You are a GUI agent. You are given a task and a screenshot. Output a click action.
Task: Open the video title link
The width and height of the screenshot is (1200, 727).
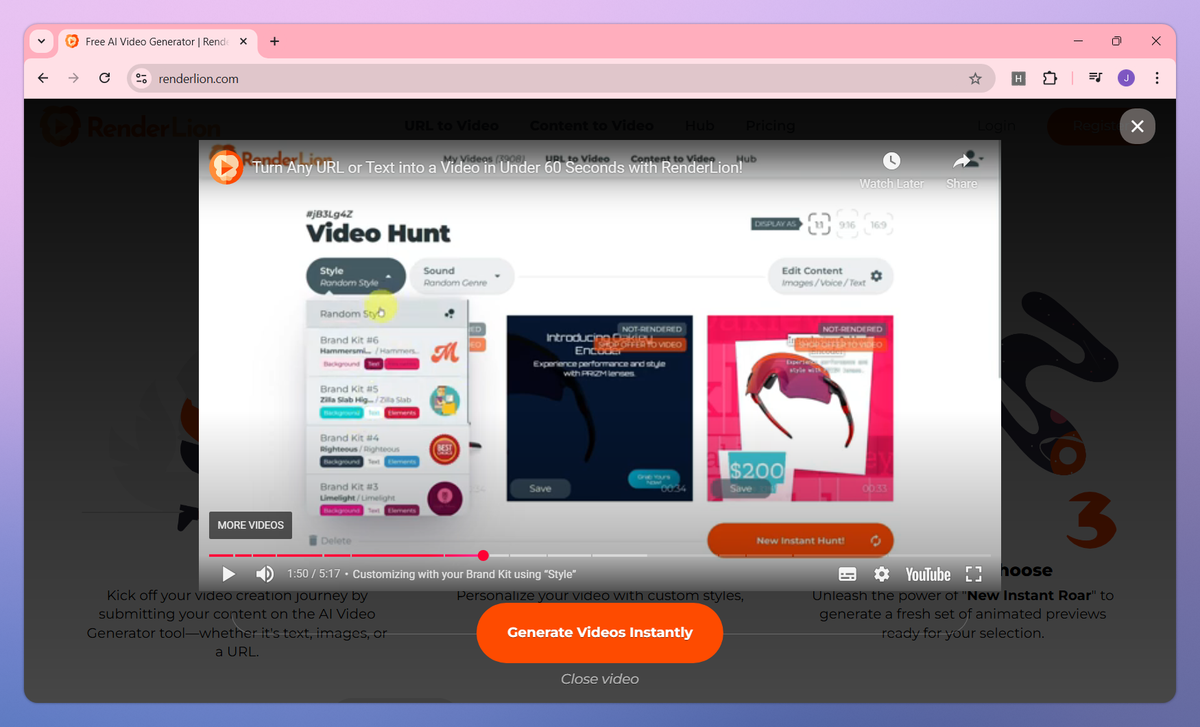click(x=497, y=167)
